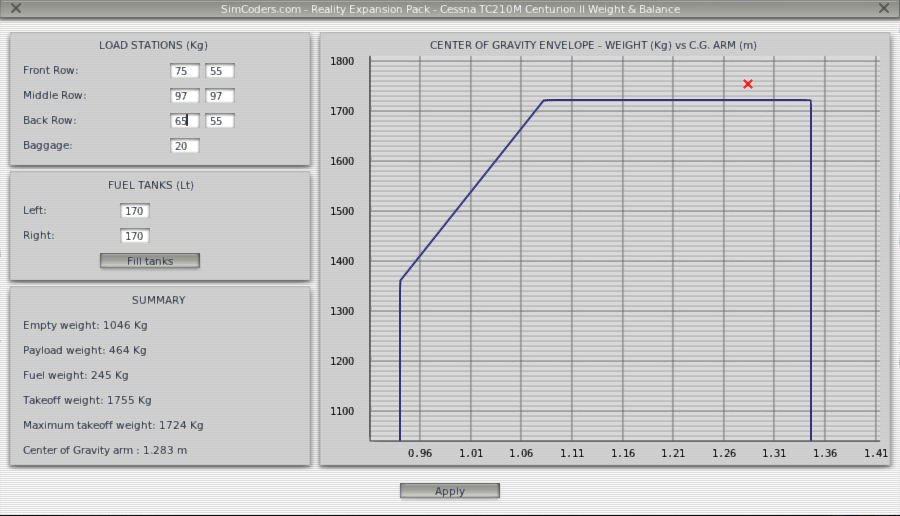Click the 1800 label on the weight axis
The image size is (900, 516).
click(342, 61)
